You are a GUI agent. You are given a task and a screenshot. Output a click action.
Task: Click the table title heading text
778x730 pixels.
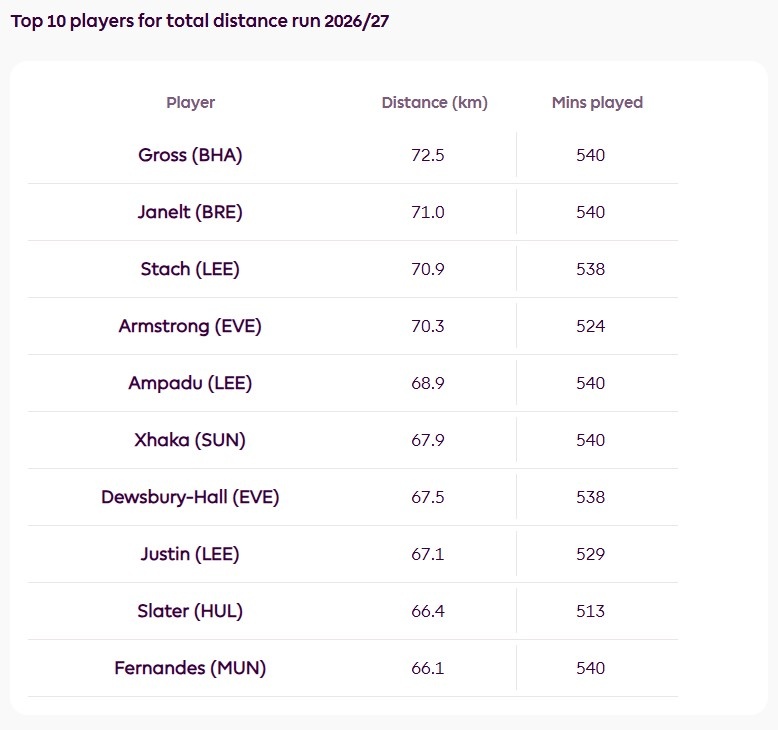200,21
